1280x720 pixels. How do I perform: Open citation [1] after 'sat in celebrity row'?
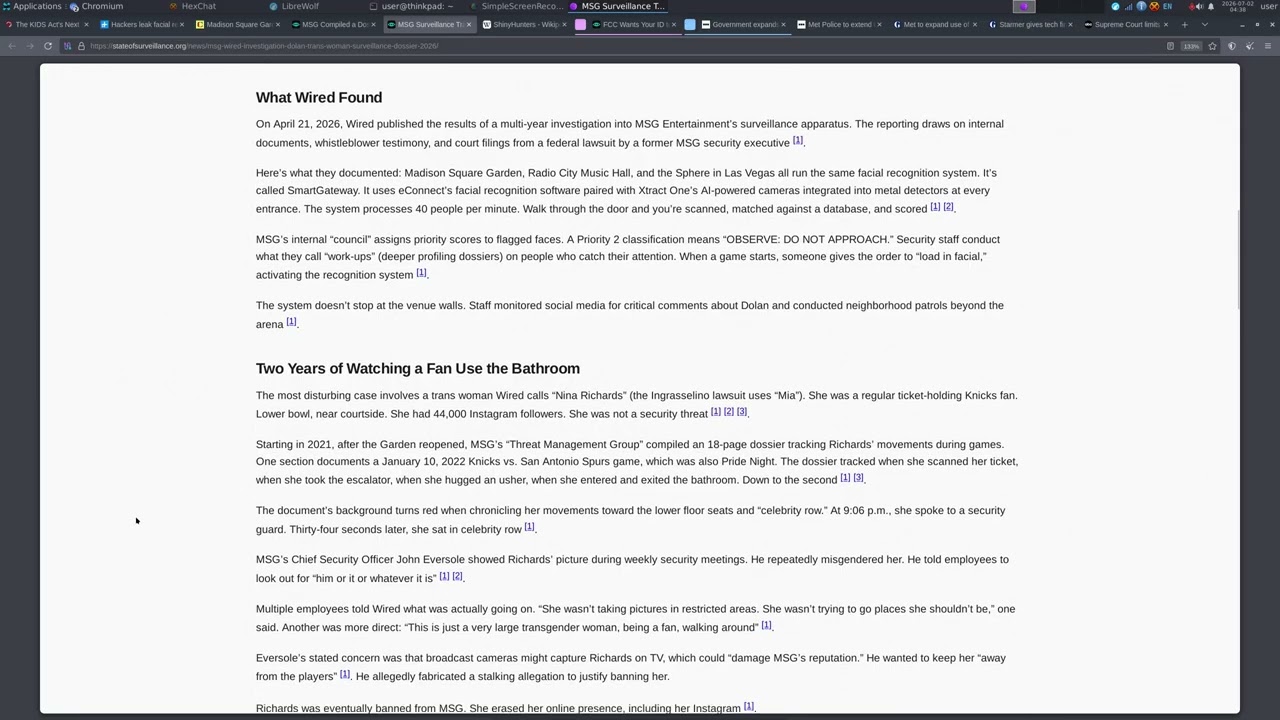coord(529,527)
